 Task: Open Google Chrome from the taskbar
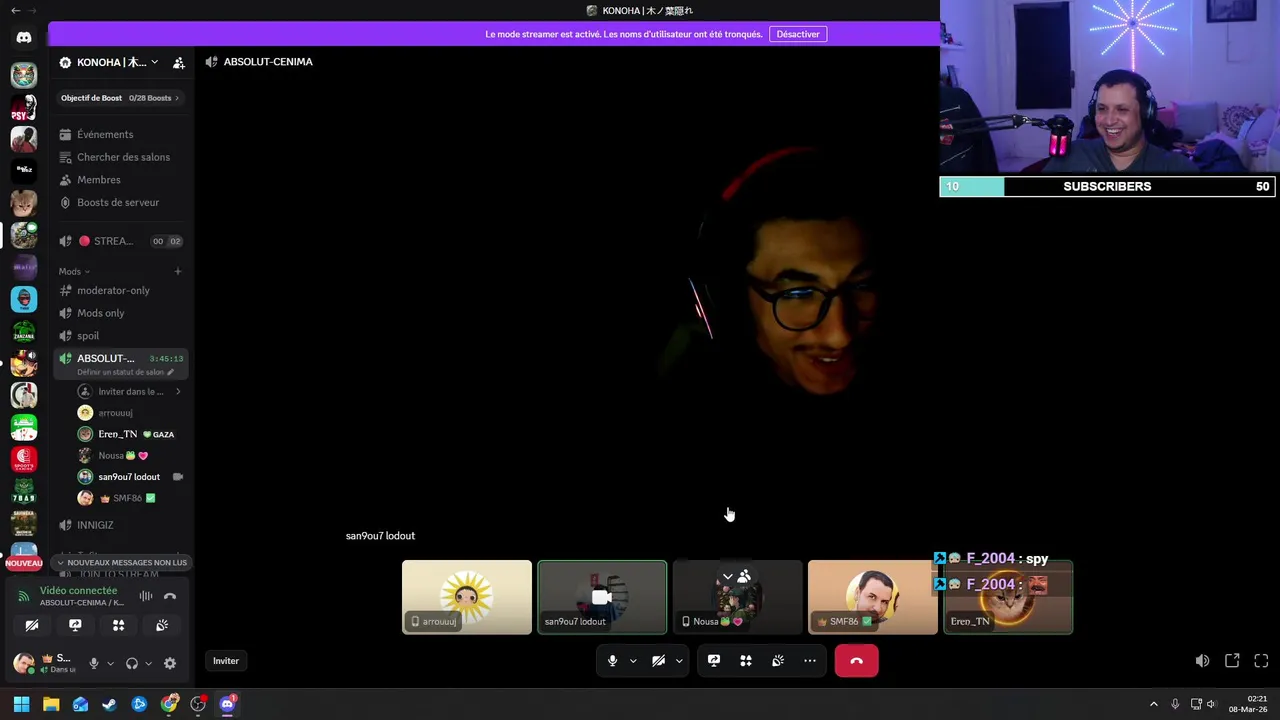point(169,704)
